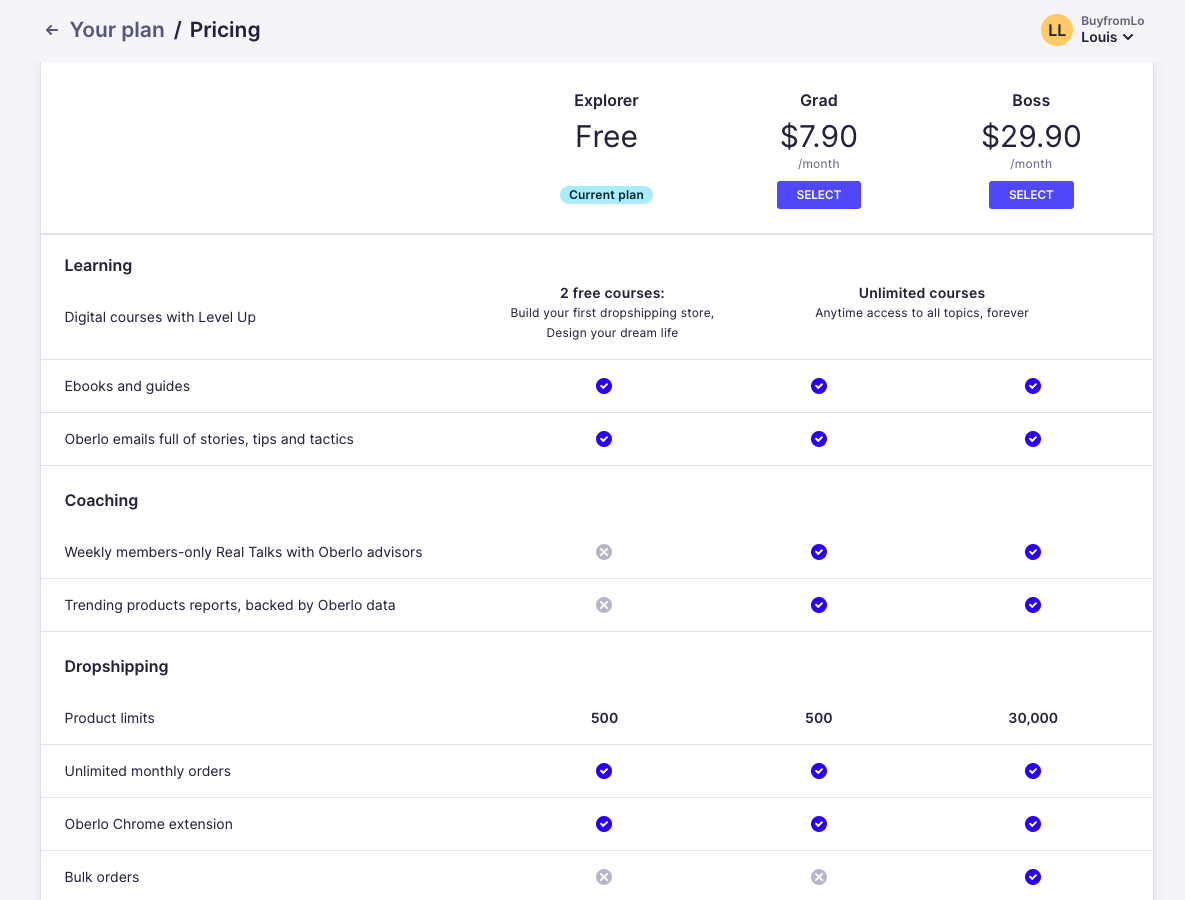Click Boss checkmark for Bulk orders row
The width and height of the screenshot is (1185, 900).
click(1032, 877)
